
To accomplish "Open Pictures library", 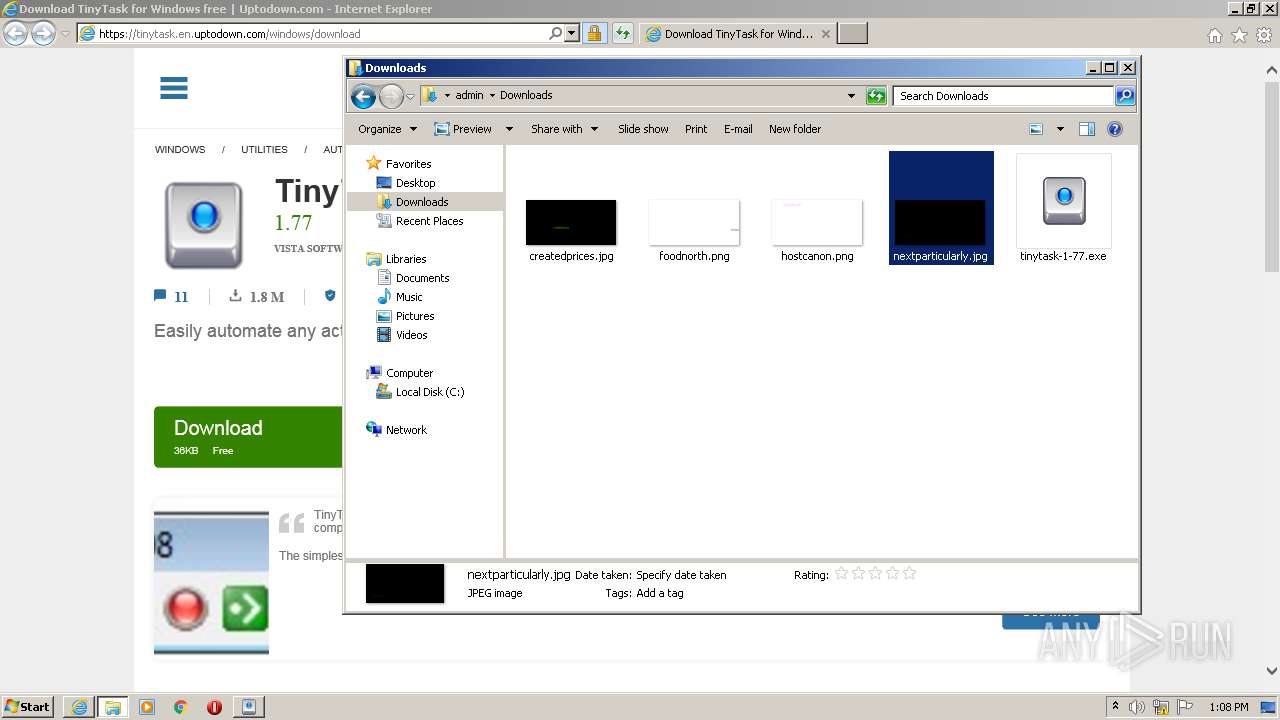I will (x=415, y=316).
